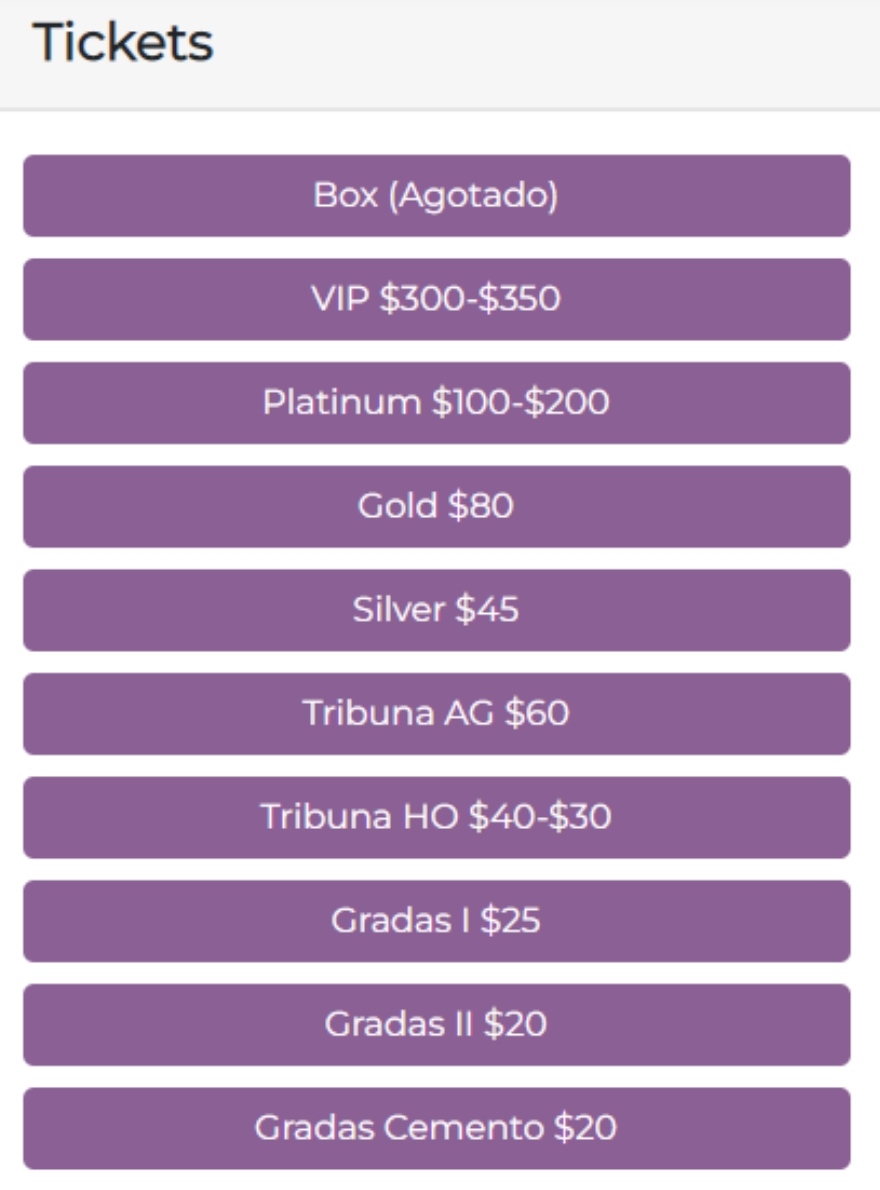Select the Gradas II $20 ticket button
The height and width of the screenshot is (1190, 880).
coord(436,1025)
